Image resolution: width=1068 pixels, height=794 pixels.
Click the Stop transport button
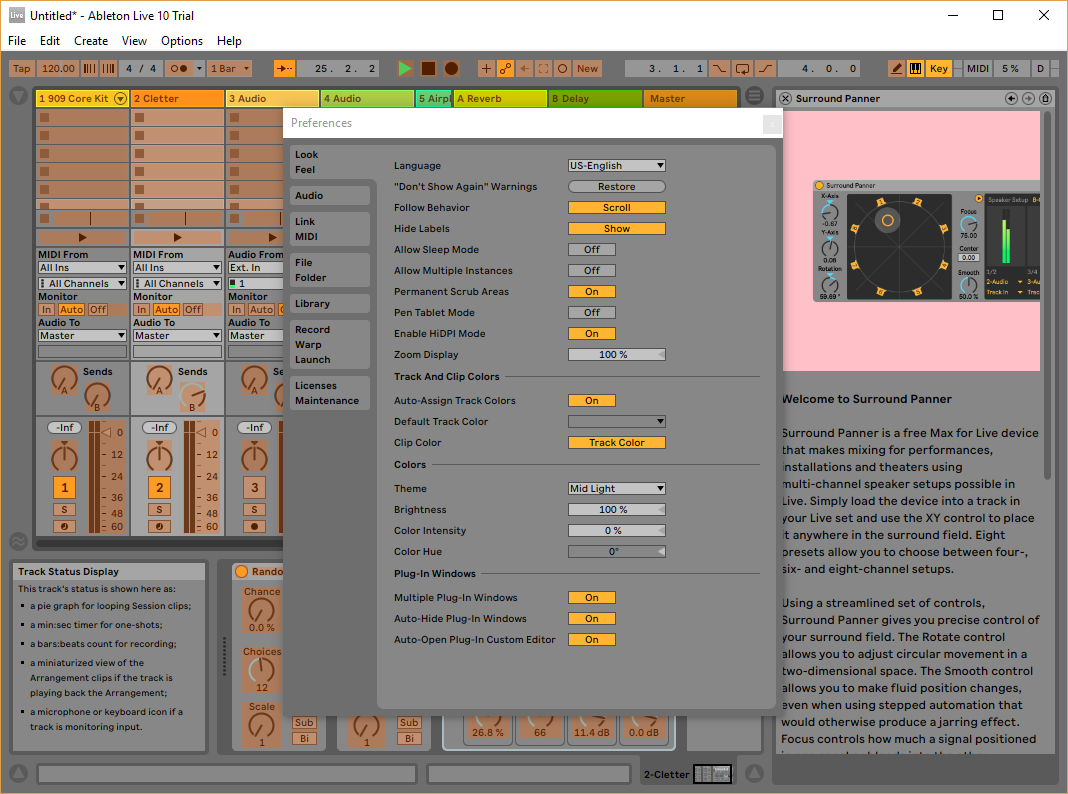428,68
